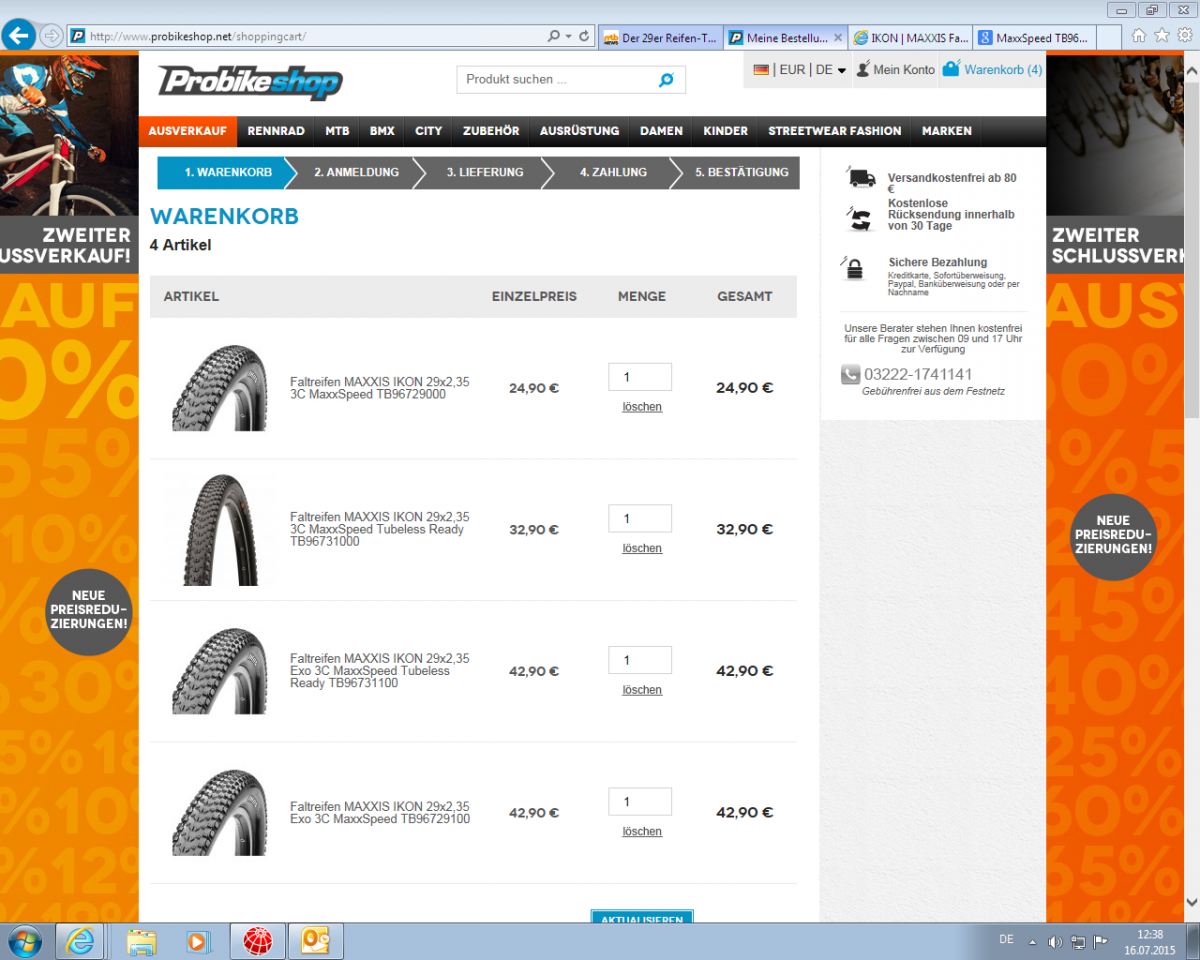Open the MARKEN menu
Image resolution: width=1200 pixels, height=960 pixels.
coord(946,131)
